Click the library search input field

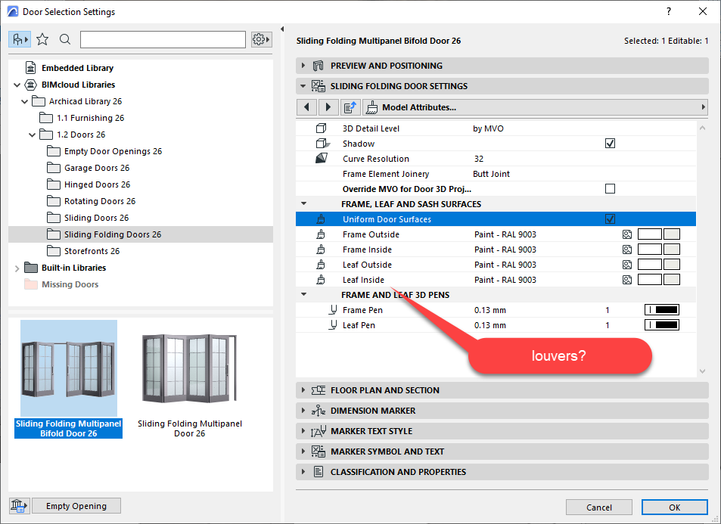163,40
